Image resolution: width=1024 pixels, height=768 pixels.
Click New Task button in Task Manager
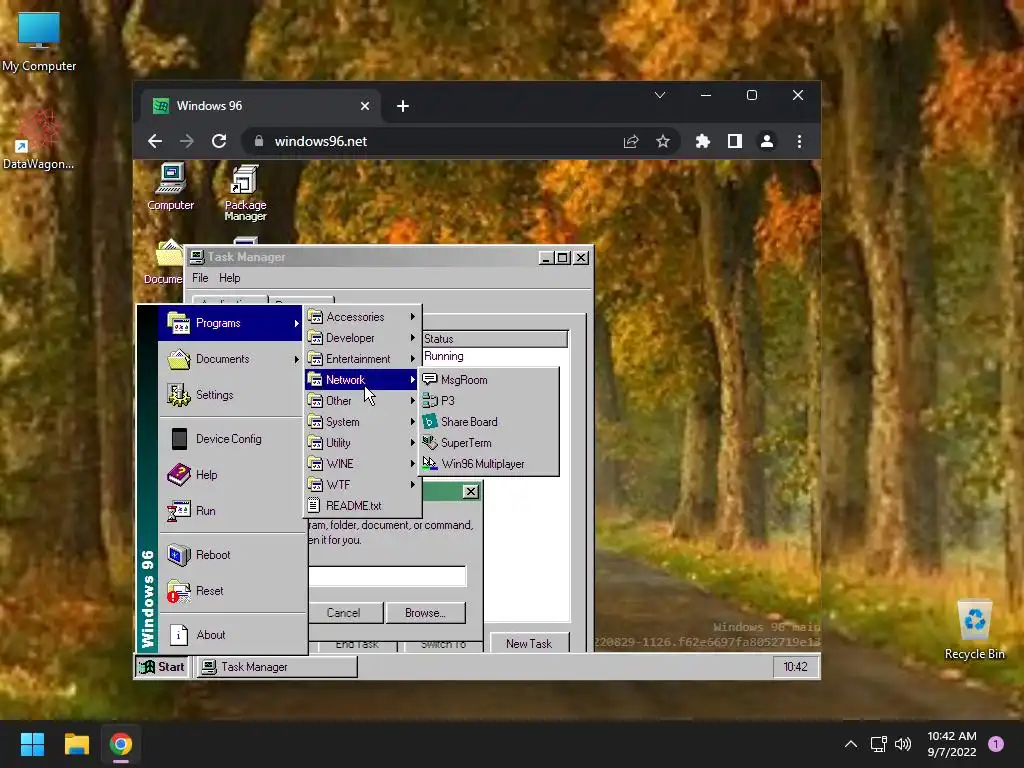point(529,643)
